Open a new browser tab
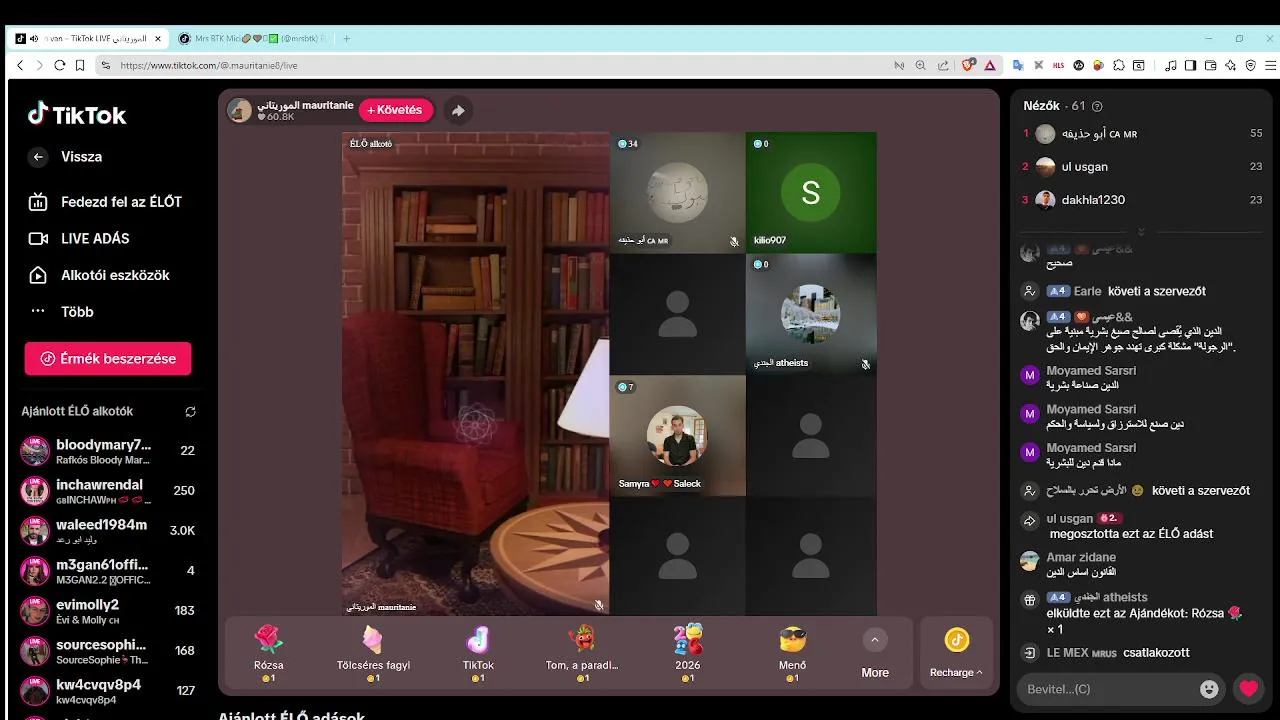Viewport: 1280px width, 720px height. pyautogui.click(x=347, y=39)
